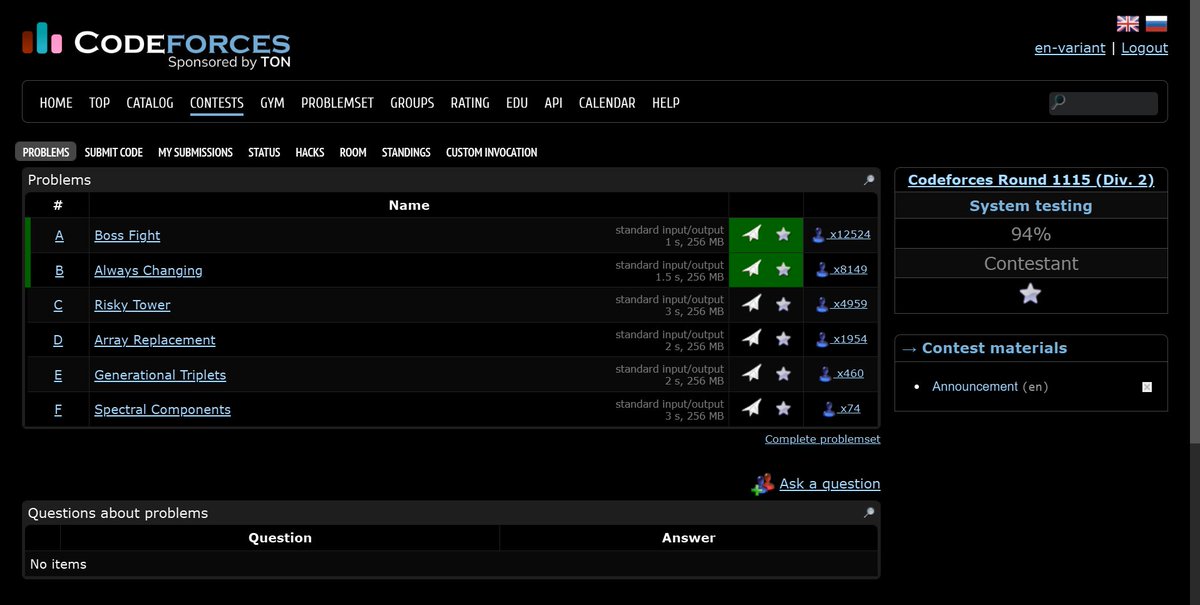The width and height of the screenshot is (1200, 605).
Task: Switch to the ROOM tab
Action: click(353, 152)
